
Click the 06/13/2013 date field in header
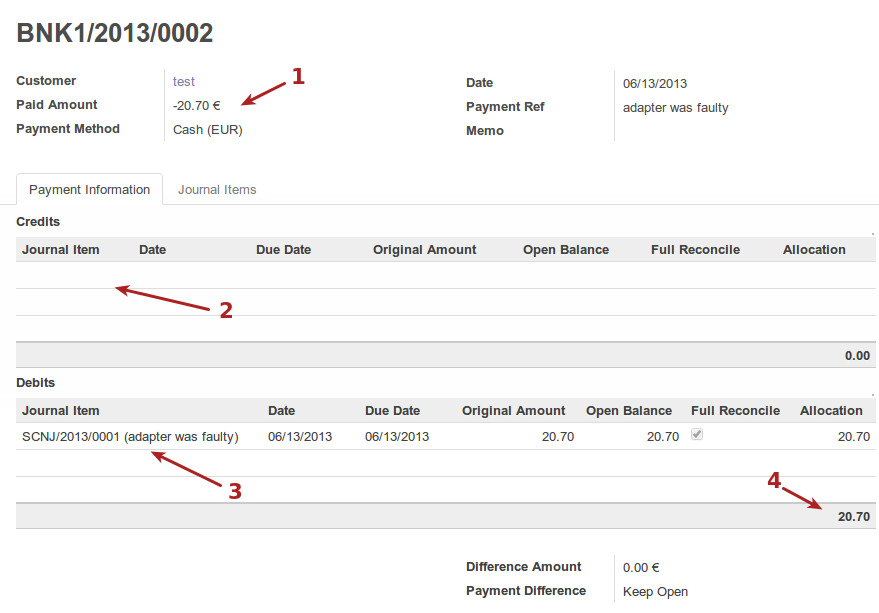[655, 84]
